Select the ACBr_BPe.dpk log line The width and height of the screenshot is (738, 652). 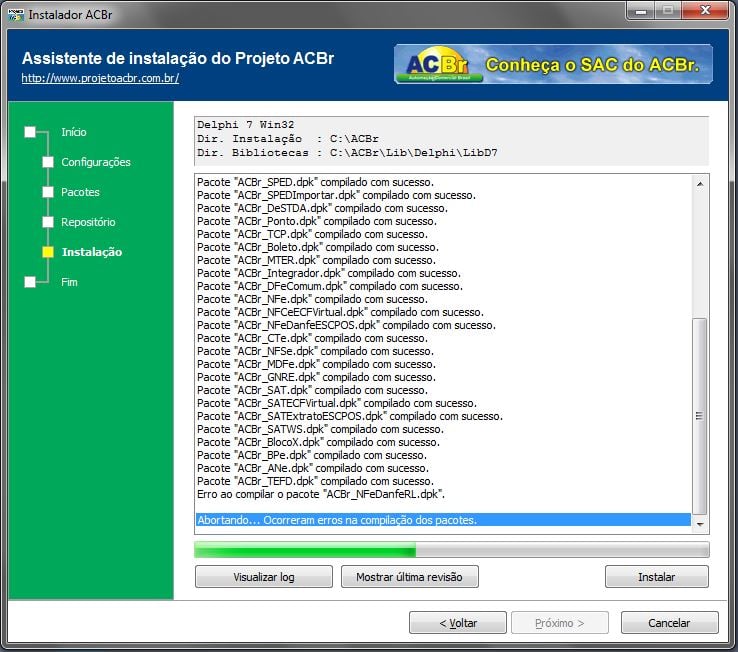(x=312, y=455)
